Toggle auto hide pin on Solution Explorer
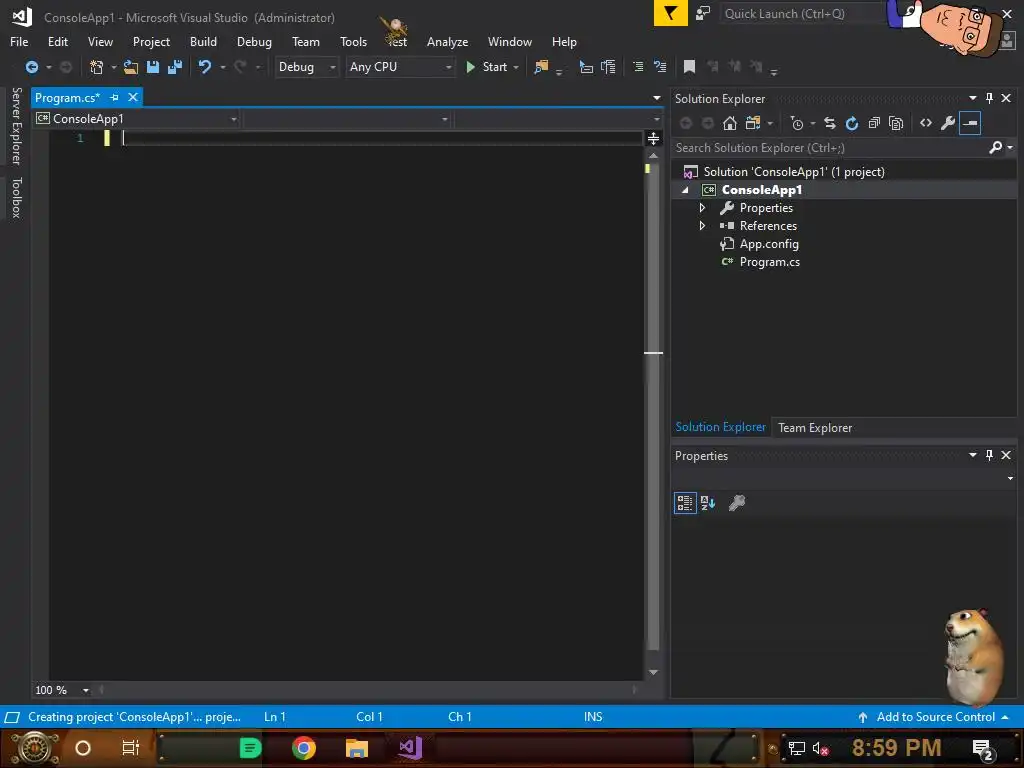The height and width of the screenshot is (768, 1024). (989, 98)
